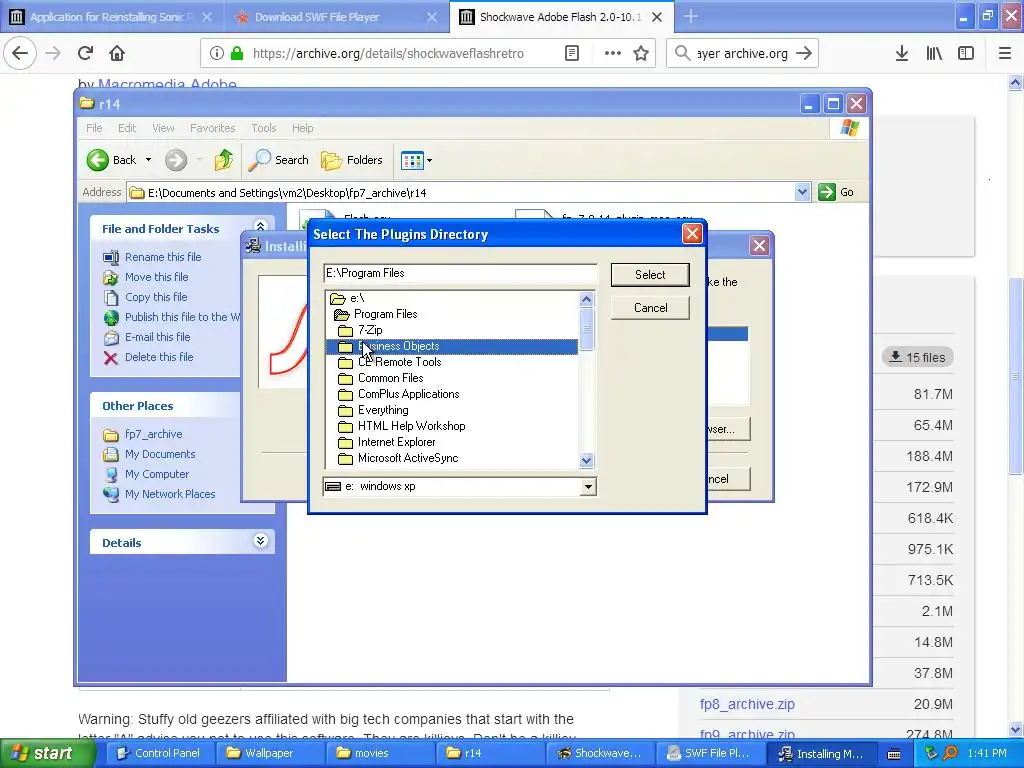1024x768 pixels.
Task: Click folder list scroll up arrow
Action: tap(586, 299)
